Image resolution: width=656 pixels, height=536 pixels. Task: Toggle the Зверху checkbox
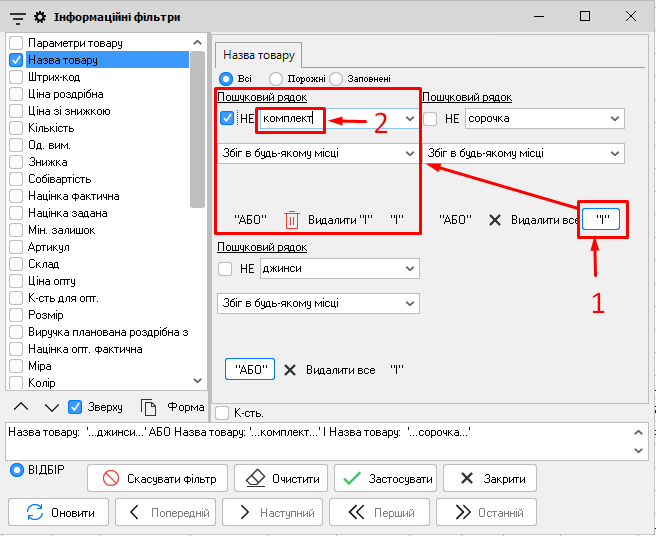(x=75, y=407)
